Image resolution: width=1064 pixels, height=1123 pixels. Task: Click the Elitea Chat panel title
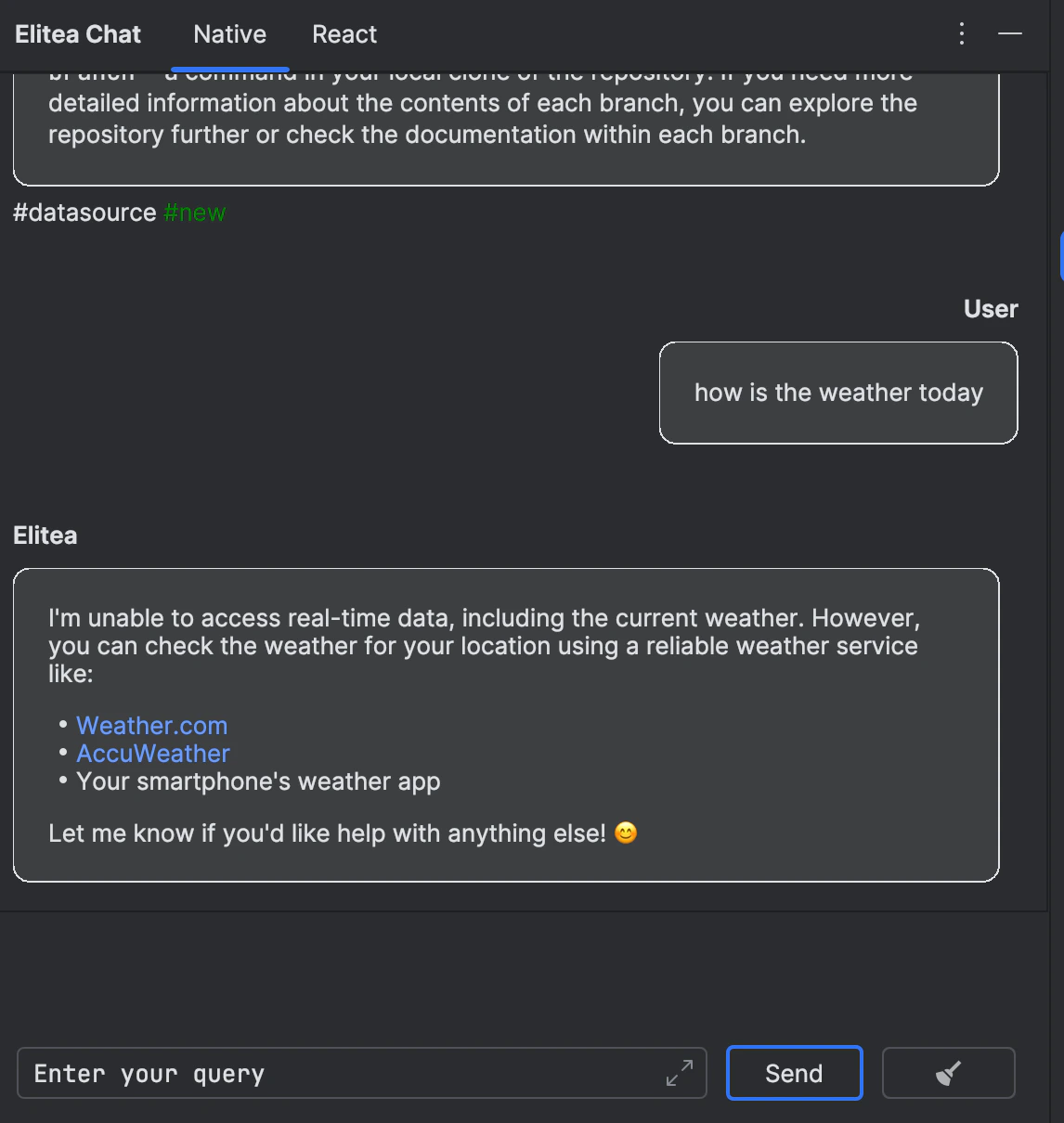[78, 34]
